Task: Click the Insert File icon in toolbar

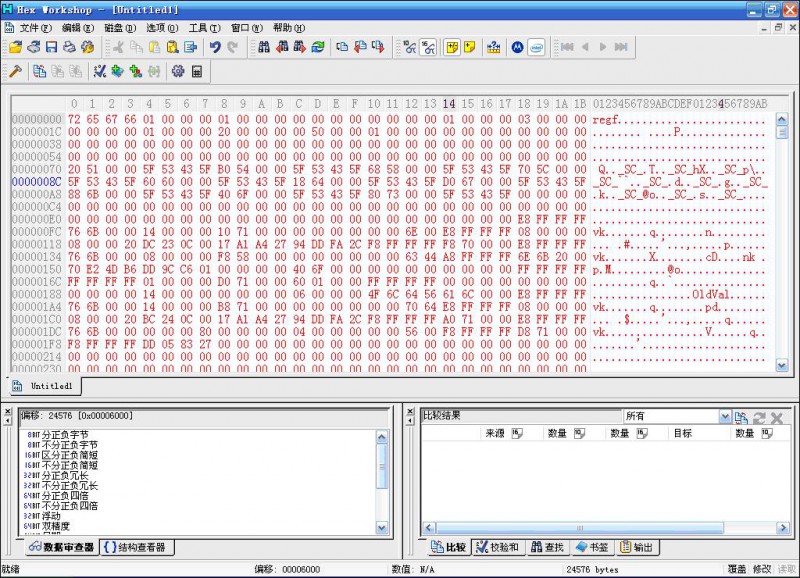Action: 191,47
